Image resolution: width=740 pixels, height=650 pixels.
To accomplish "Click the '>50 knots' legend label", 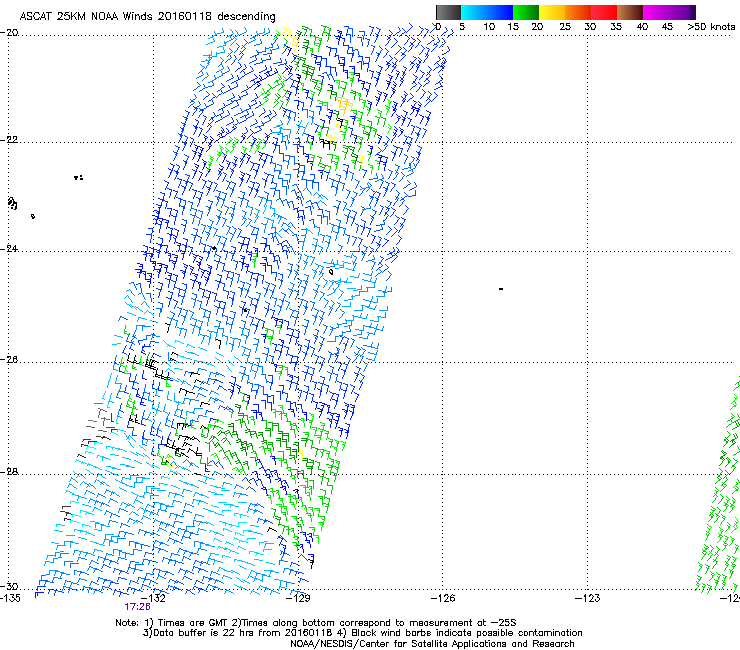I will pos(711,27).
